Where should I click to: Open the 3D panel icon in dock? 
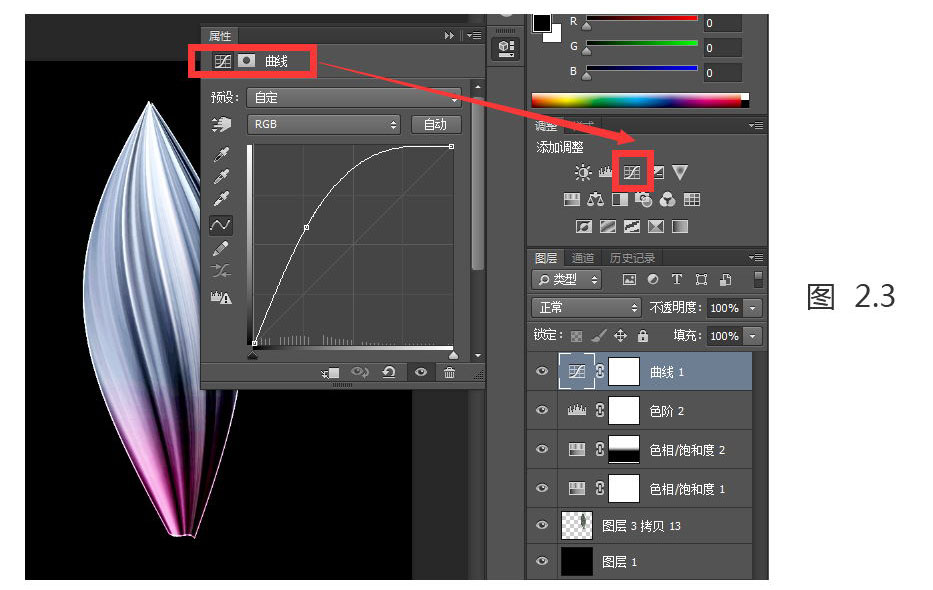point(506,48)
